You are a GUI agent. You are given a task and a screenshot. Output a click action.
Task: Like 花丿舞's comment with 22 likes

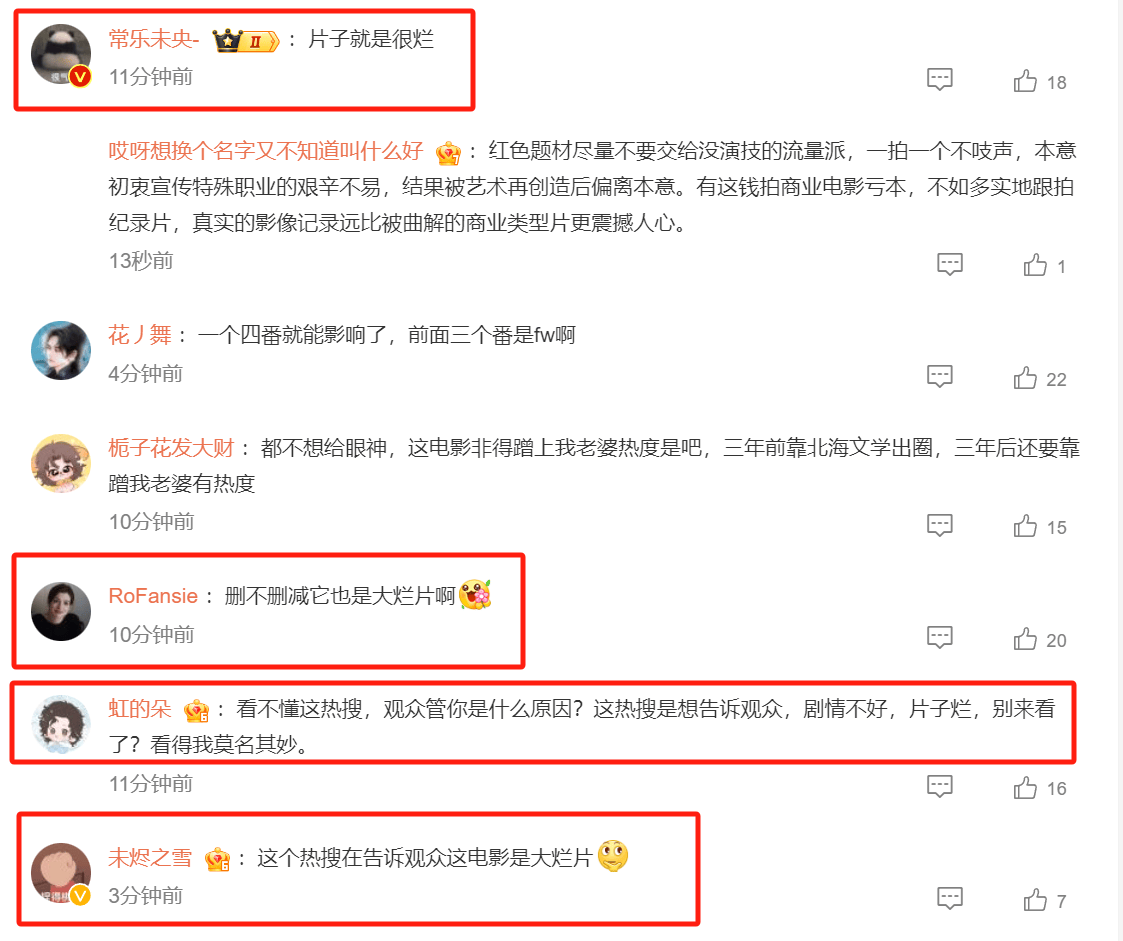(1025, 377)
